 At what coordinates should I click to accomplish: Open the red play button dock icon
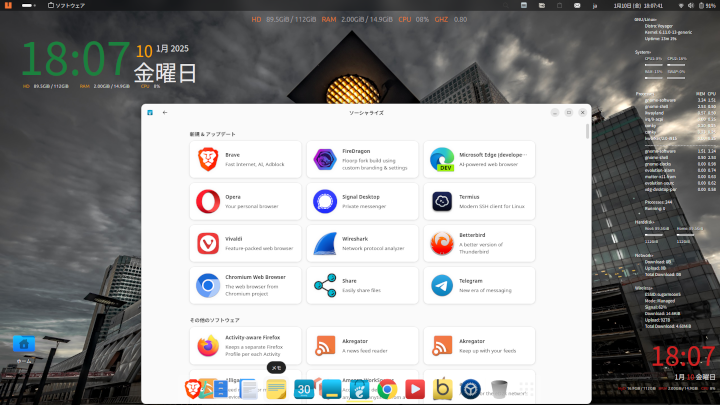point(415,389)
